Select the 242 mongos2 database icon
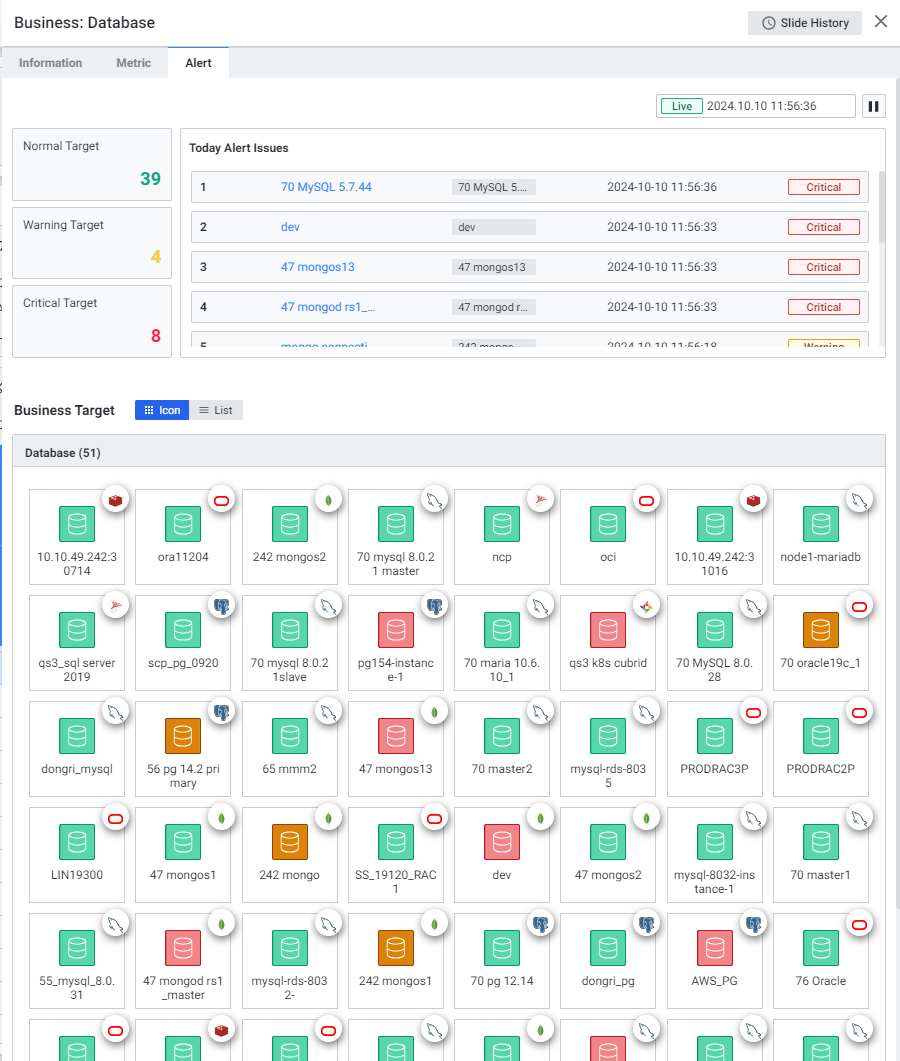 click(290, 524)
